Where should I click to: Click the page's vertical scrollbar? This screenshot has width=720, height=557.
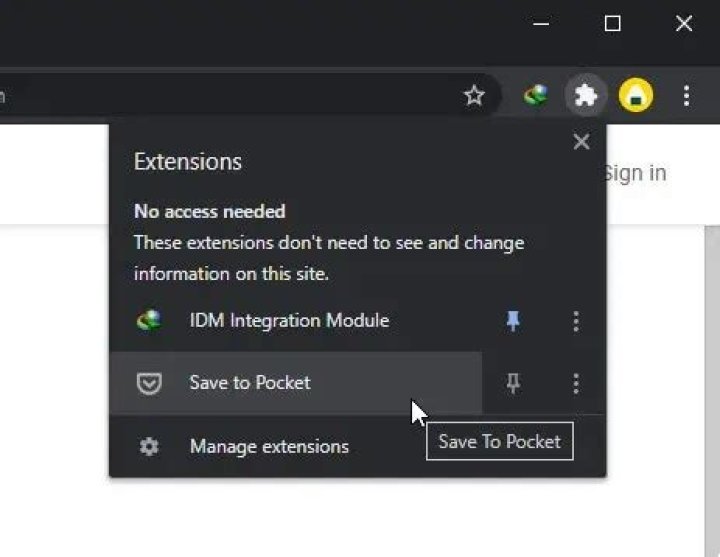tap(712, 390)
